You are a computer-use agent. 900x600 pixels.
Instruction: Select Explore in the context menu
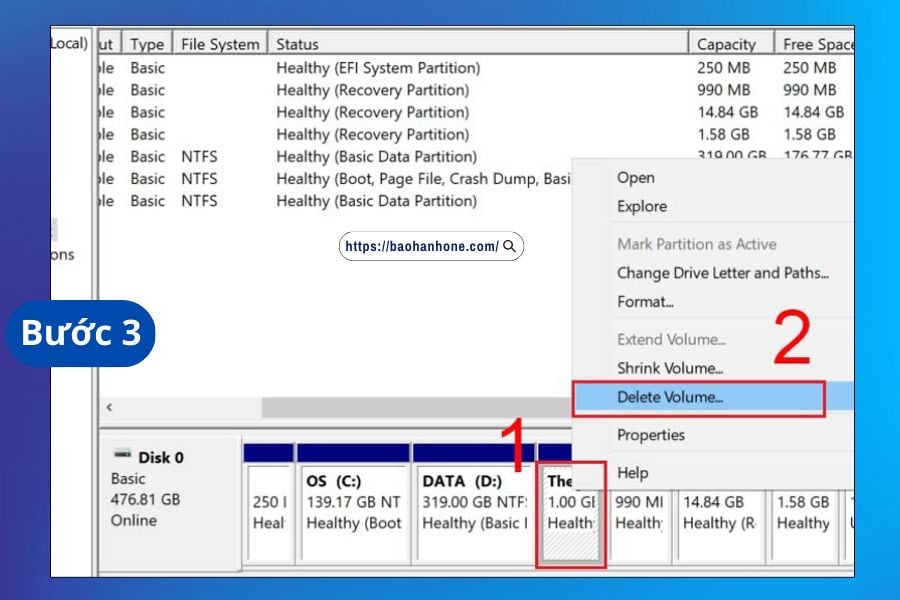(641, 206)
